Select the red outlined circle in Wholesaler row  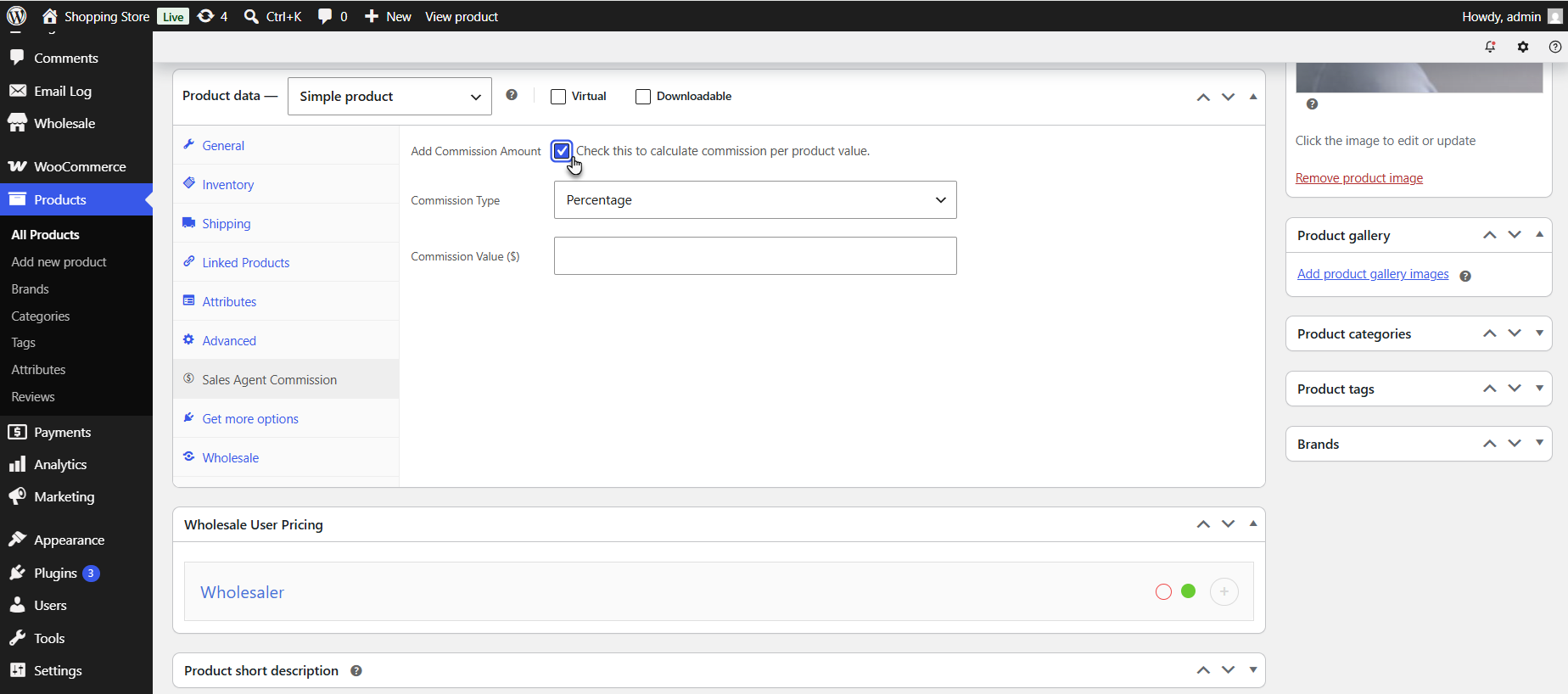(1163, 591)
